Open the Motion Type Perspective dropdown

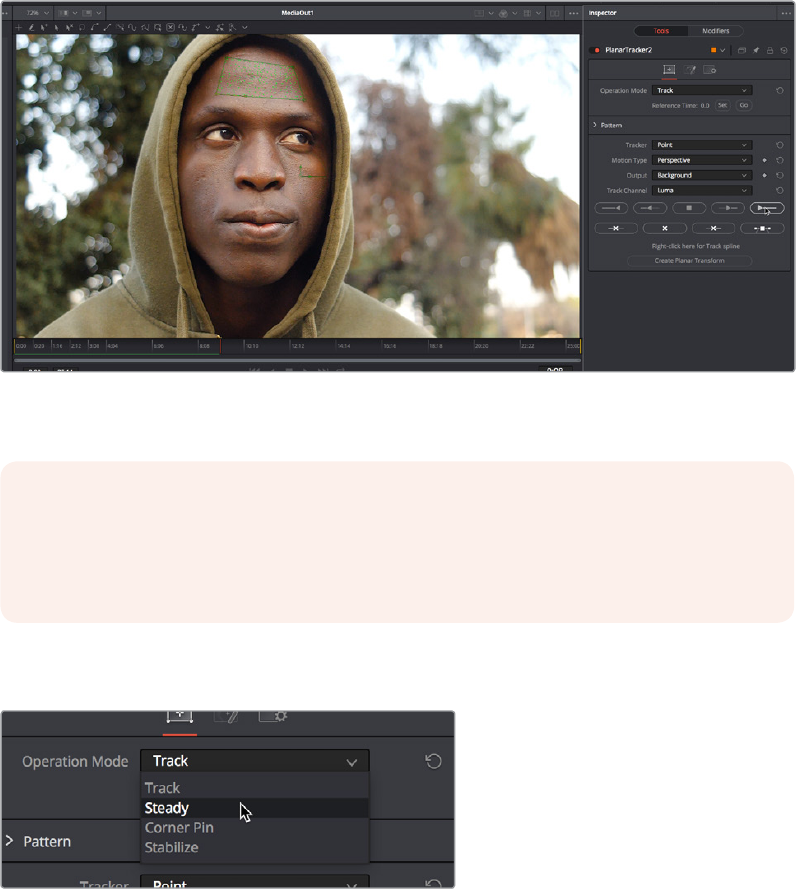click(x=702, y=160)
